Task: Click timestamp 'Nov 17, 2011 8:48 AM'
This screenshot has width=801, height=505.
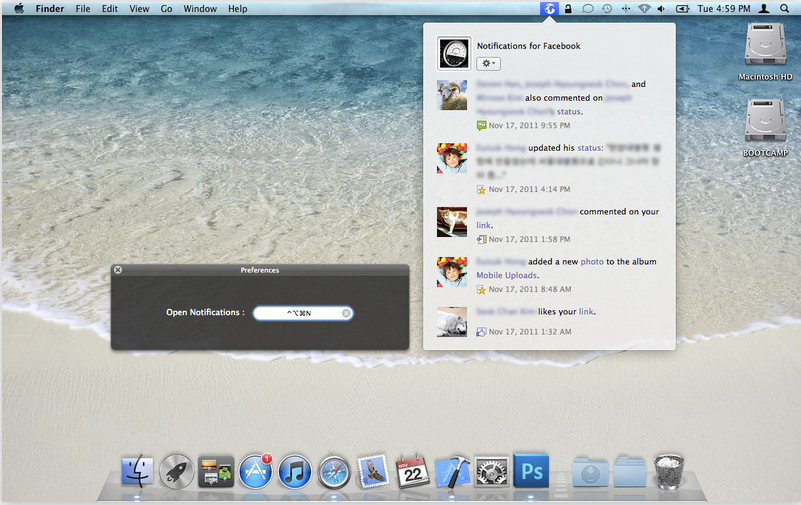Action: (x=530, y=290)
